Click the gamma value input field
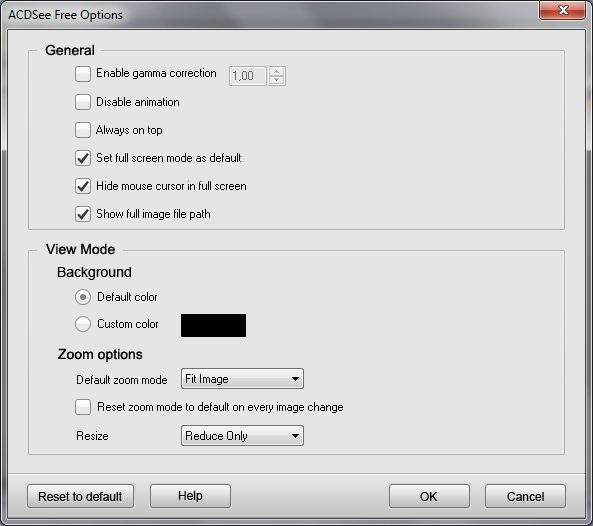Image resolution: width=593 pixels, height=526 pixels. pyautogui.click(x=248, y=76)
